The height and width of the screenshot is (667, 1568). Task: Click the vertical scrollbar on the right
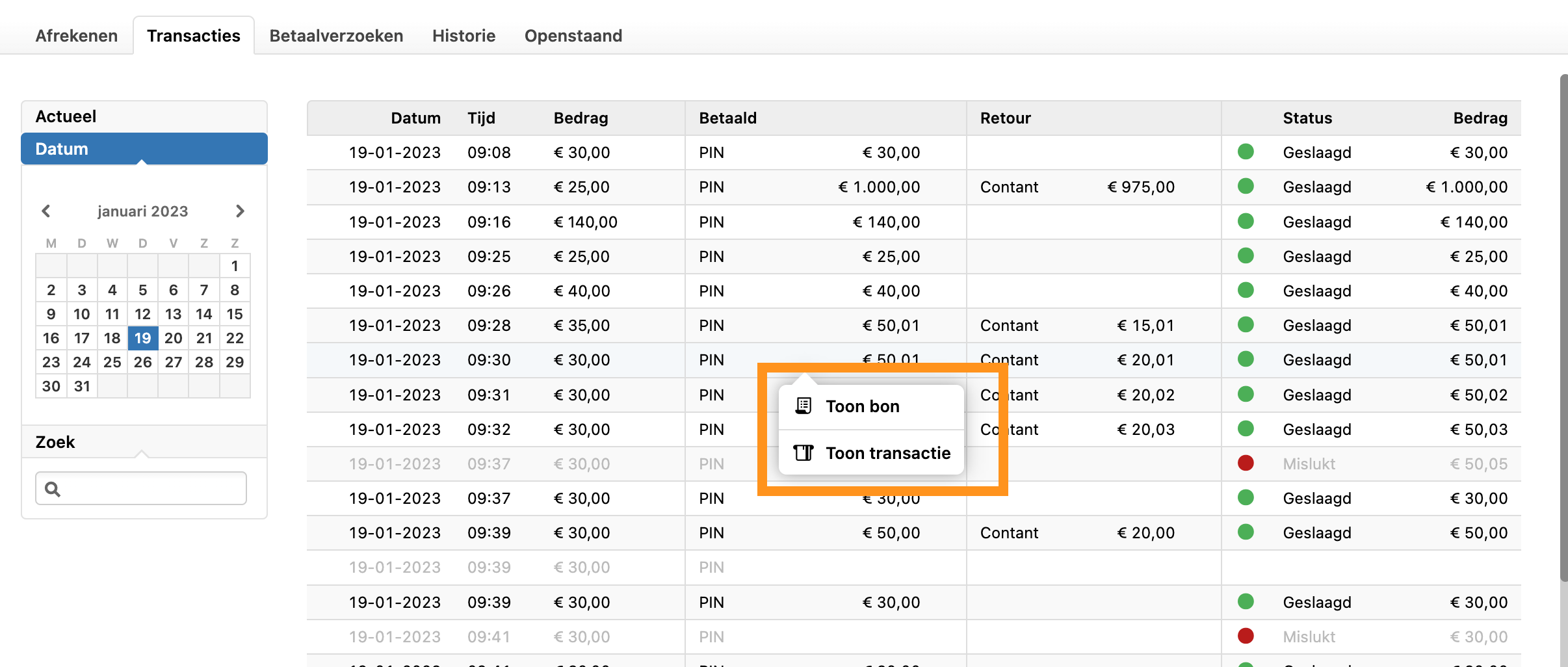tap(1563, 325)
